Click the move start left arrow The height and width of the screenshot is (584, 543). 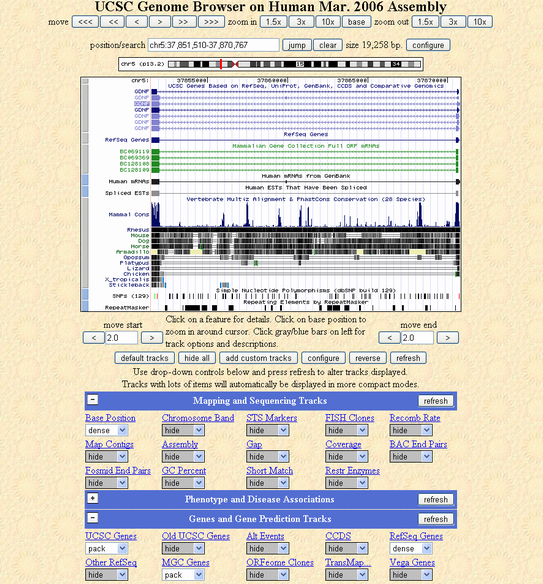(93, 338)
